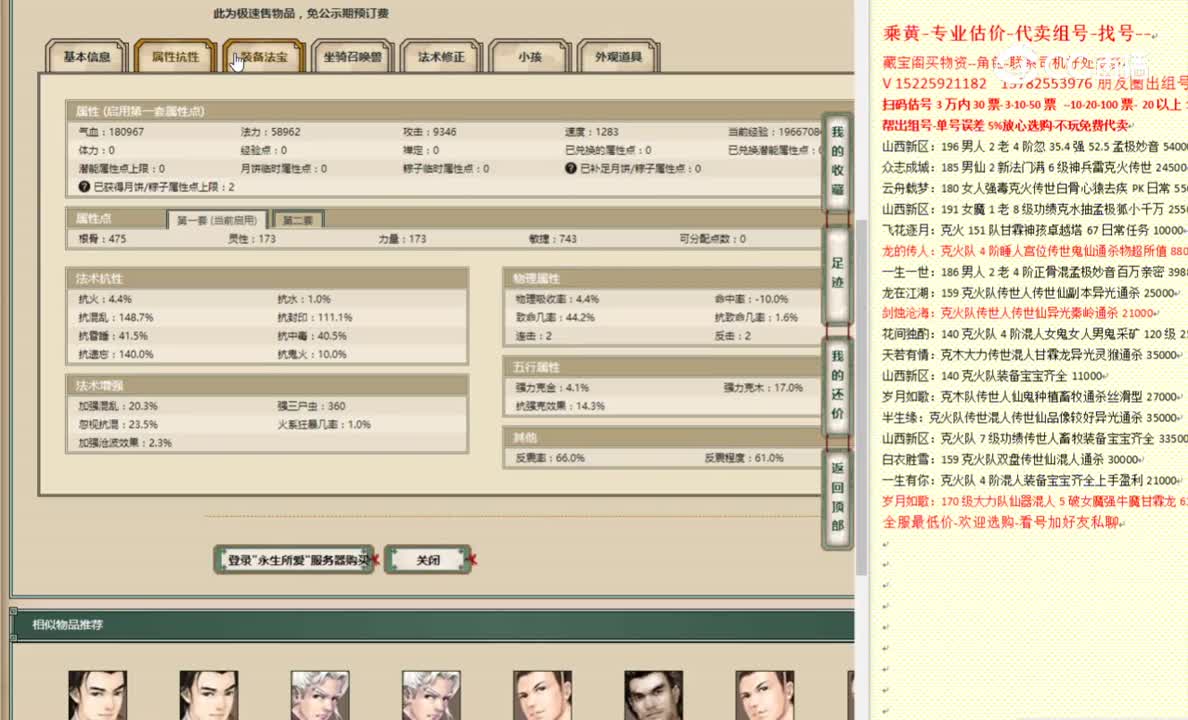This screenshot has height=720, width=1188.
Task: Click the 抗中毒：40.5% entry
Action: (x=312, y=336)
